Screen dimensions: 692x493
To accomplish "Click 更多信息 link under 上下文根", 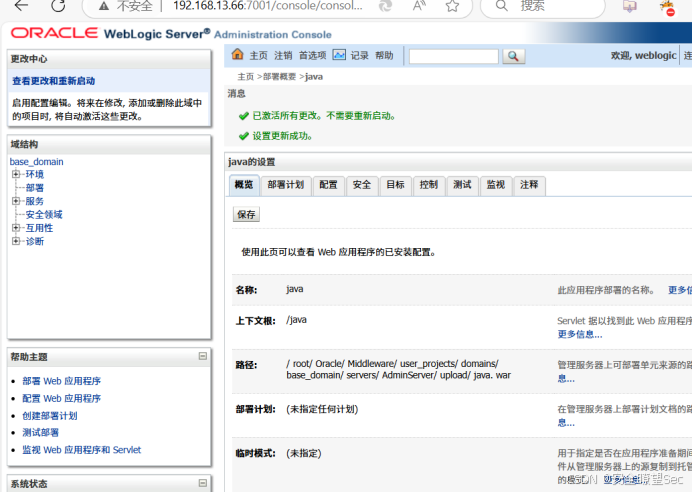I will (x=580, y=334).
